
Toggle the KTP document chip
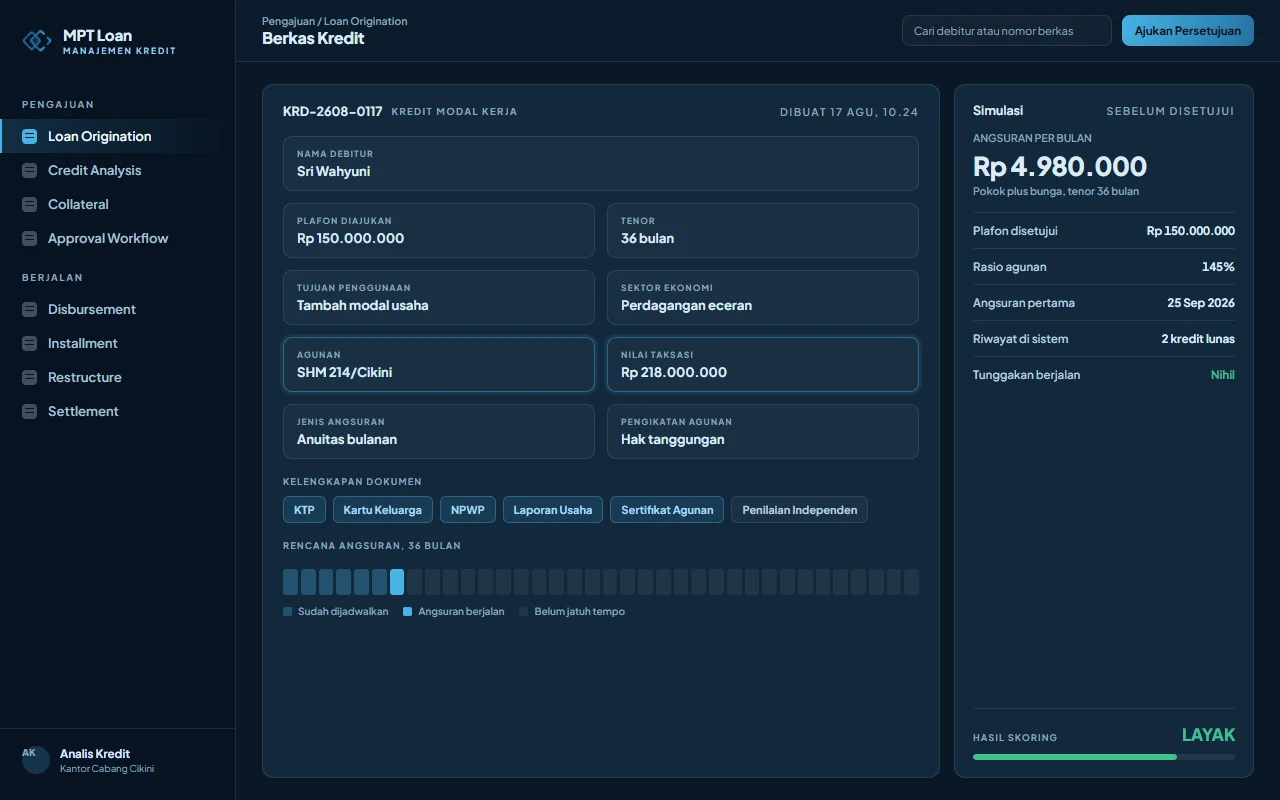pos(304,510)
